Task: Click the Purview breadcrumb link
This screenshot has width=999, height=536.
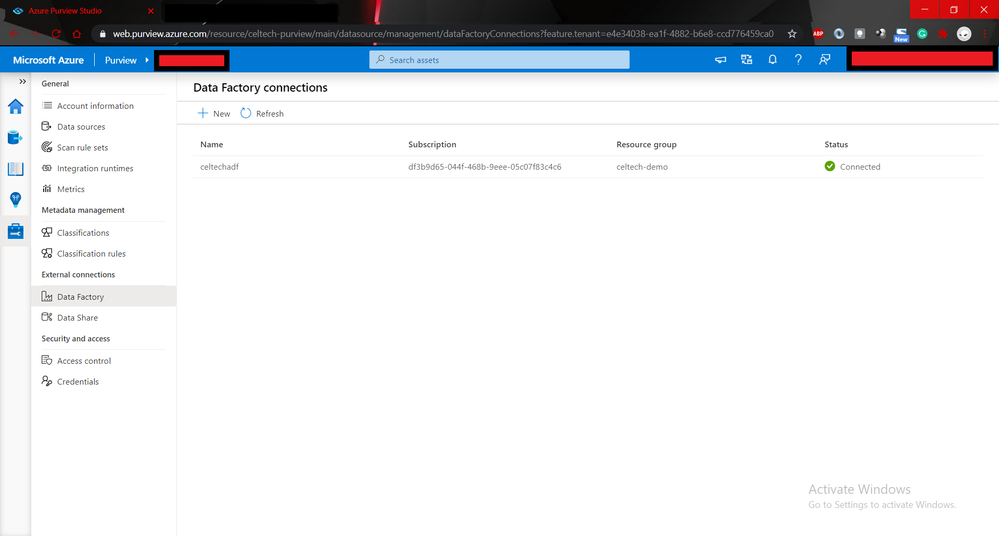Action: (120, 60)
